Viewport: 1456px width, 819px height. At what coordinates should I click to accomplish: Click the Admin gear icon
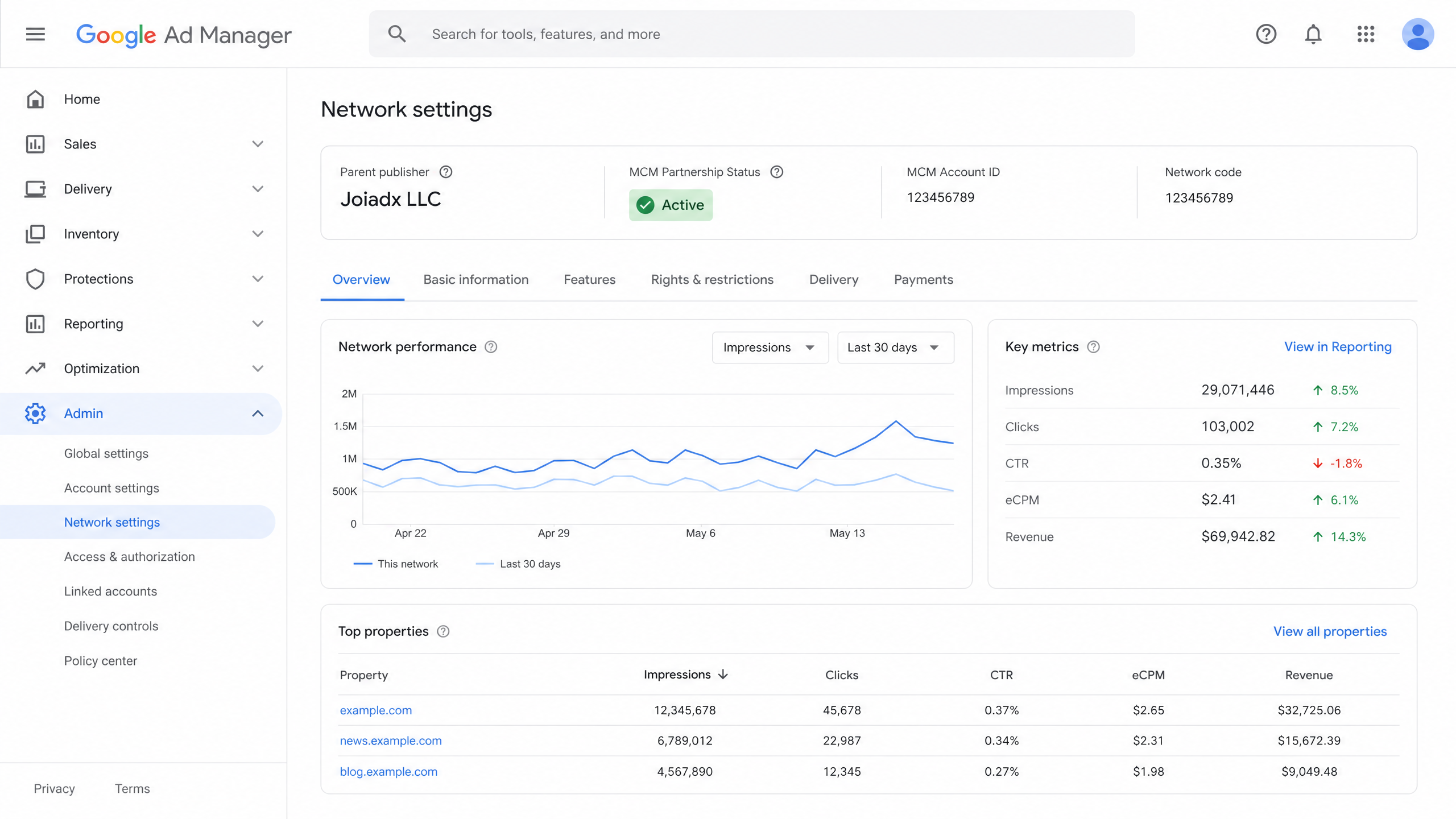point(35,413)
